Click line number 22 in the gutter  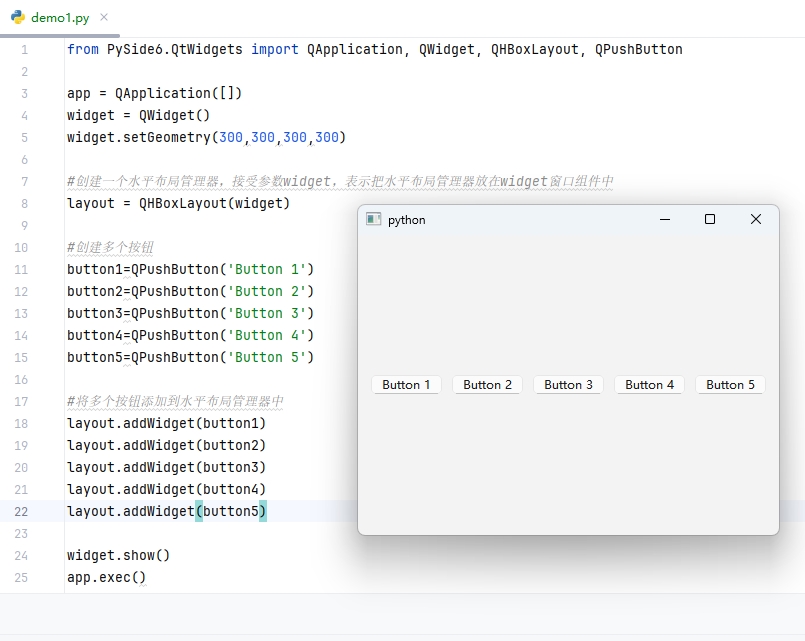[x=21, y=511]
